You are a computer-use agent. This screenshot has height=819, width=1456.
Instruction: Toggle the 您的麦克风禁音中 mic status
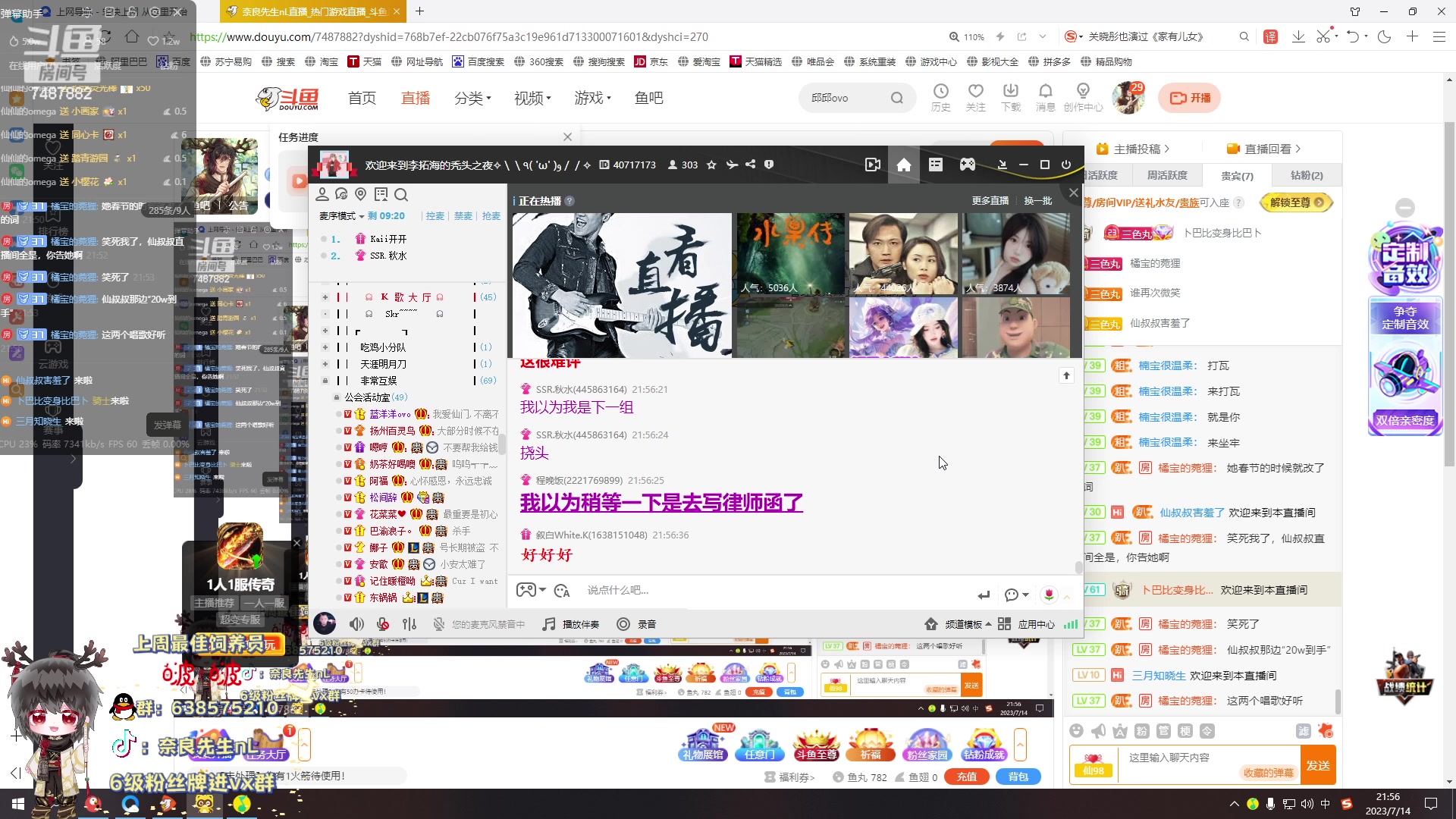tap(479, 624)
